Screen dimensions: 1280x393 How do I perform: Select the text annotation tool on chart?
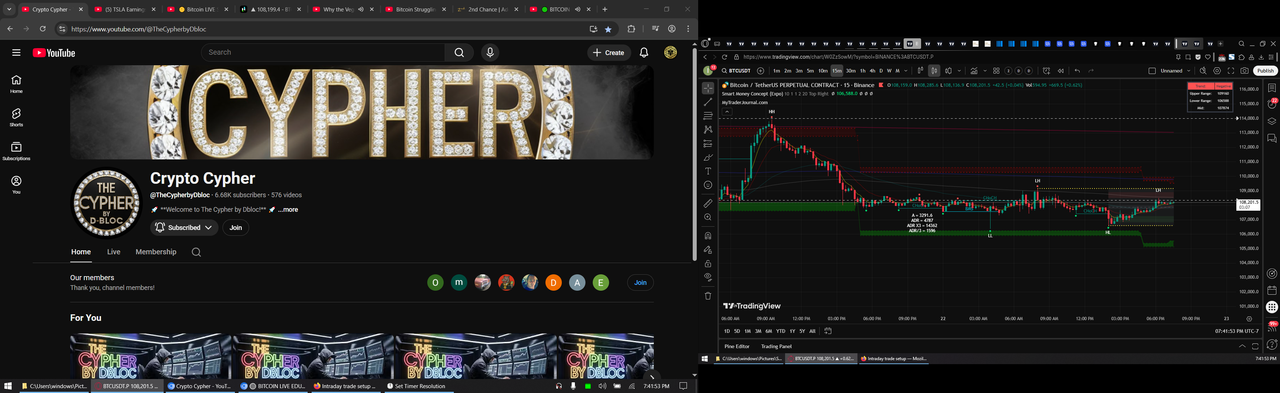[x=708, y=171]
